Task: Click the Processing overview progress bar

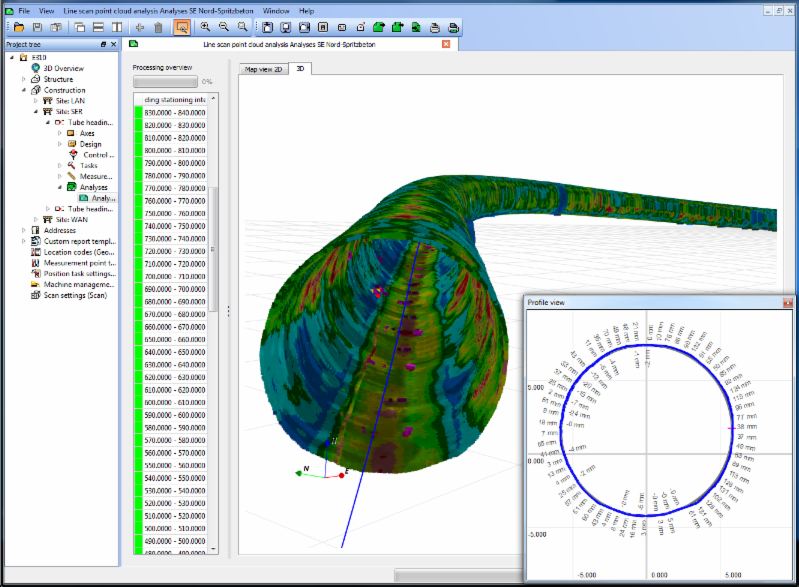Action: pos(165,81)
